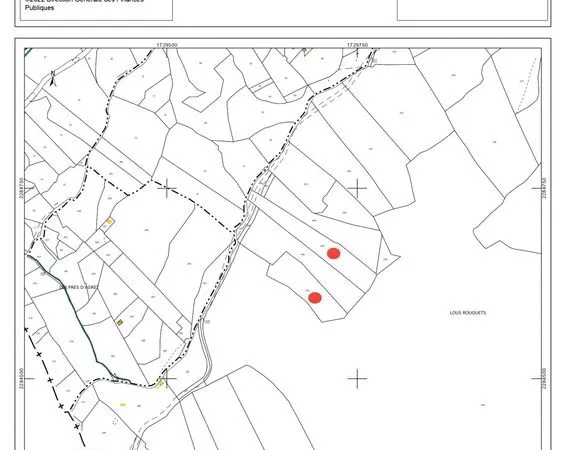
Task: Select the lower red dot marker
Action: pyautogui.click(x=315, y=298)
